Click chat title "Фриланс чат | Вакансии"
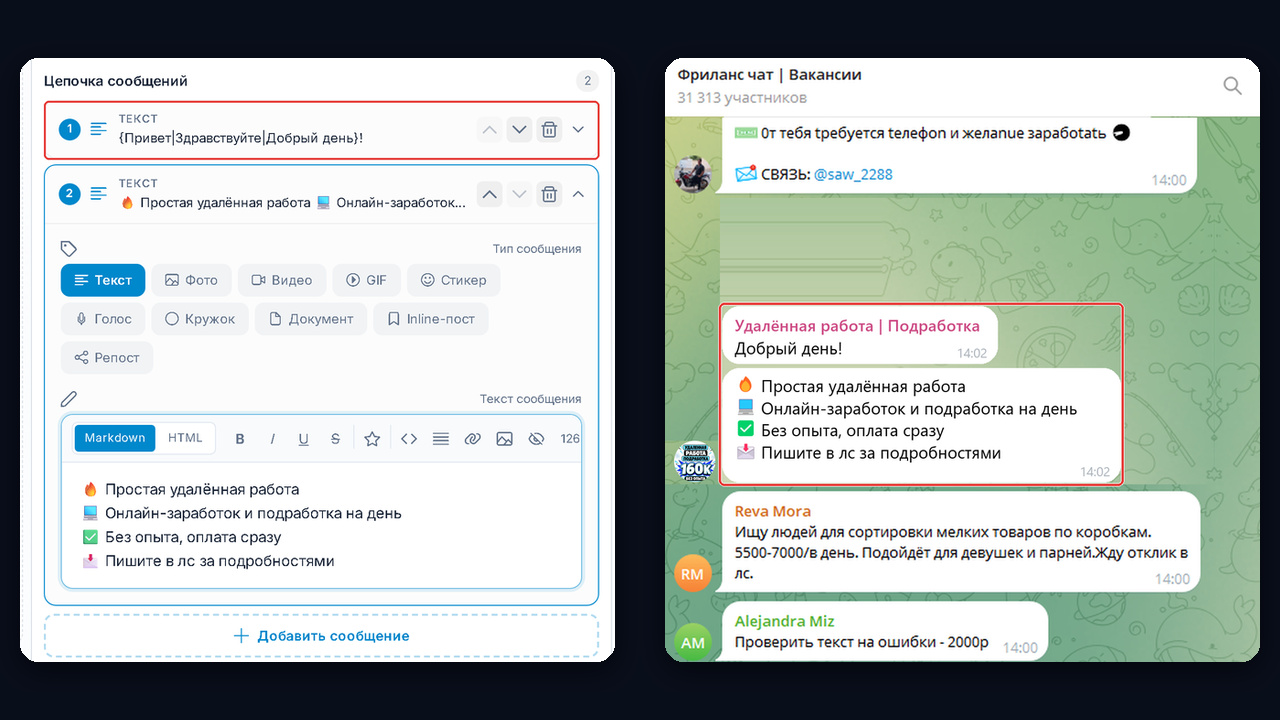 pyautogui.click(x=769, y=75)
